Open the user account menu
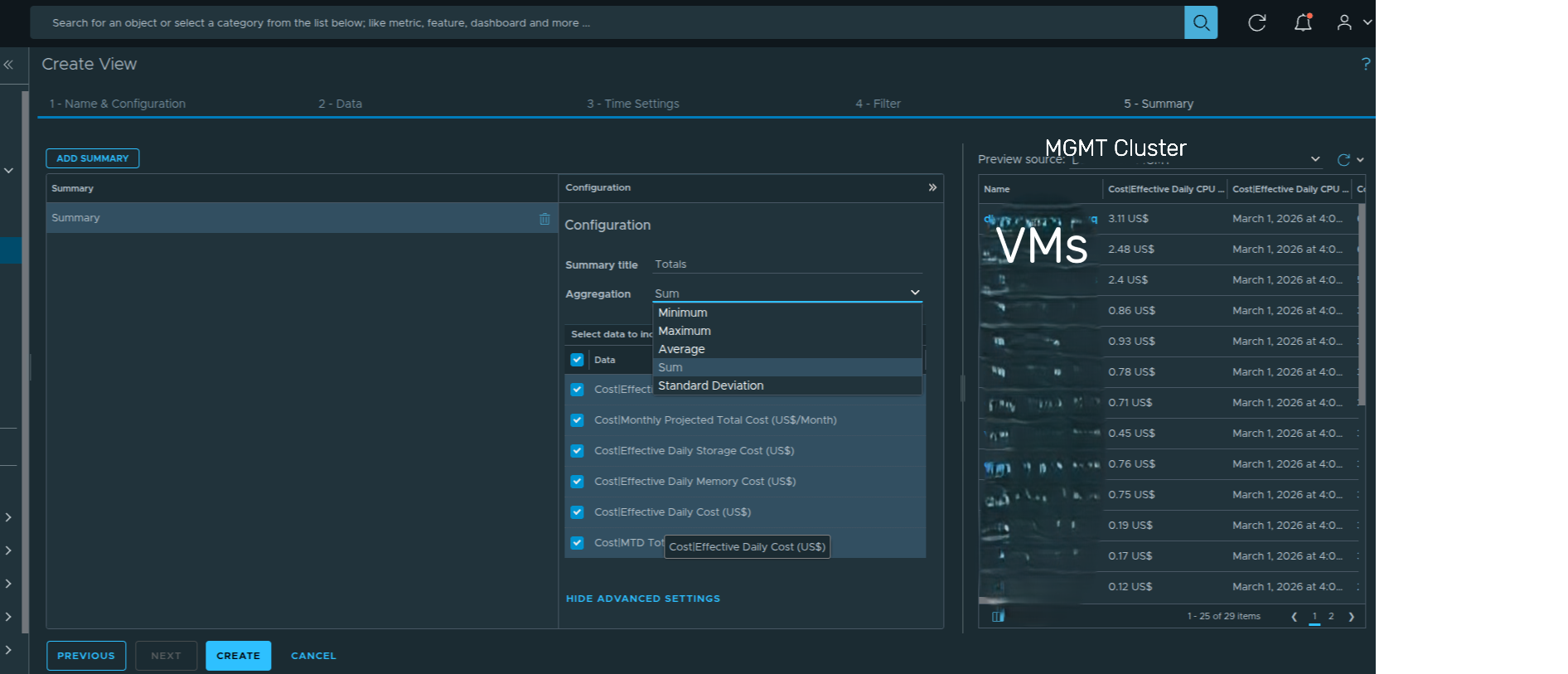This screenshot has height=674, width=1568. point(1344,22)
